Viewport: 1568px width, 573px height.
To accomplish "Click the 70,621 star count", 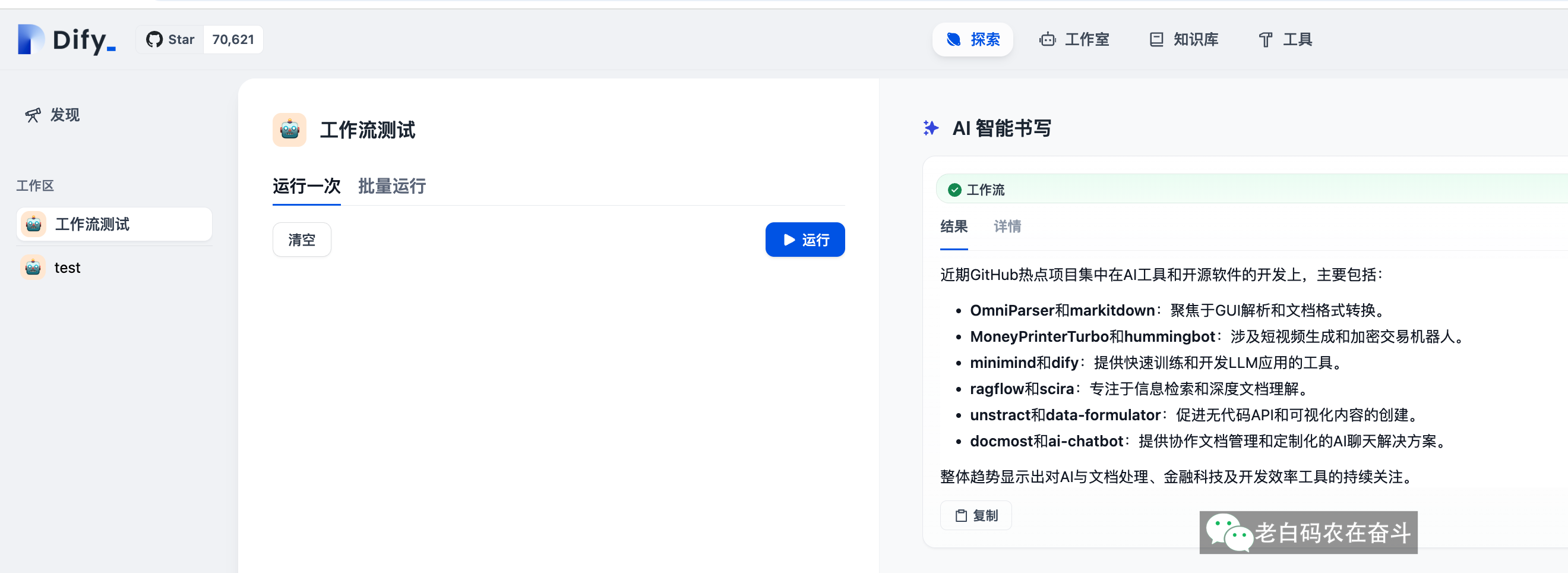I will [x=233, y=40].
